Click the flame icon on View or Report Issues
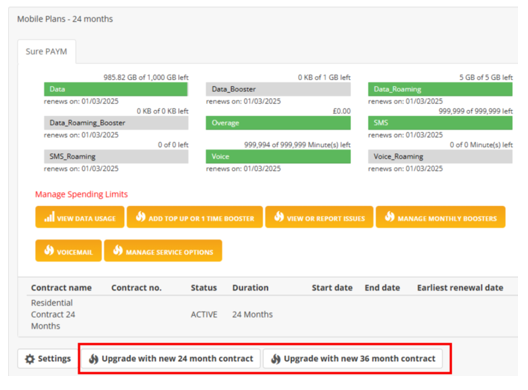528x390 pixels. point(279,216)
